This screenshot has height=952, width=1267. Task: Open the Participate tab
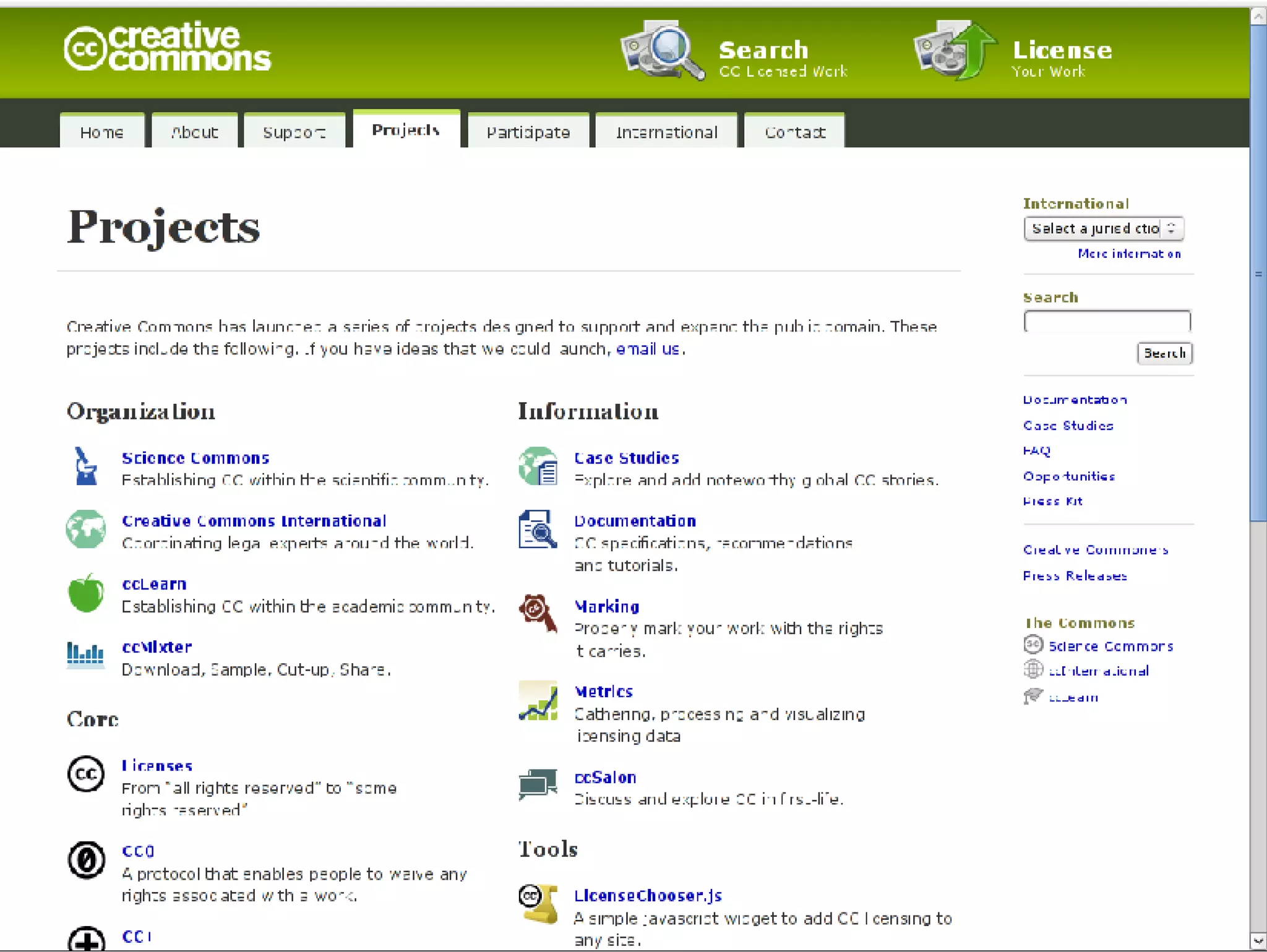point(528,132)
